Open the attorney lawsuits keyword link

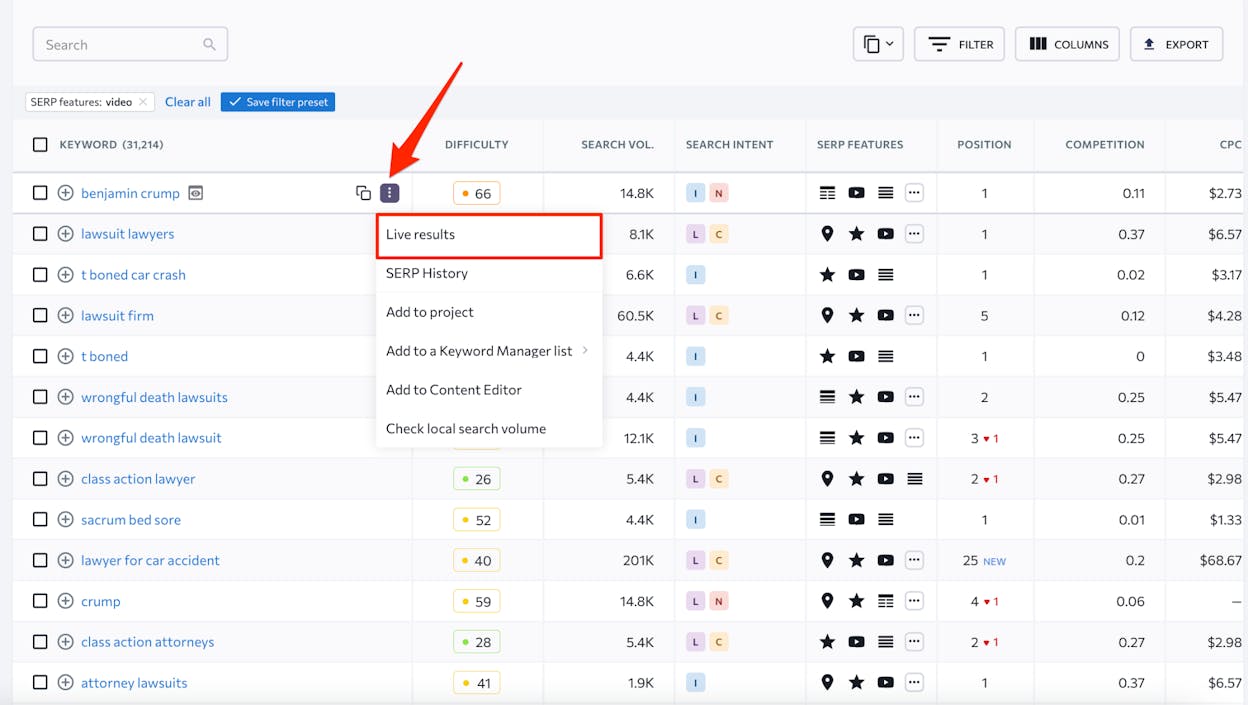click(x=134, y=683)
